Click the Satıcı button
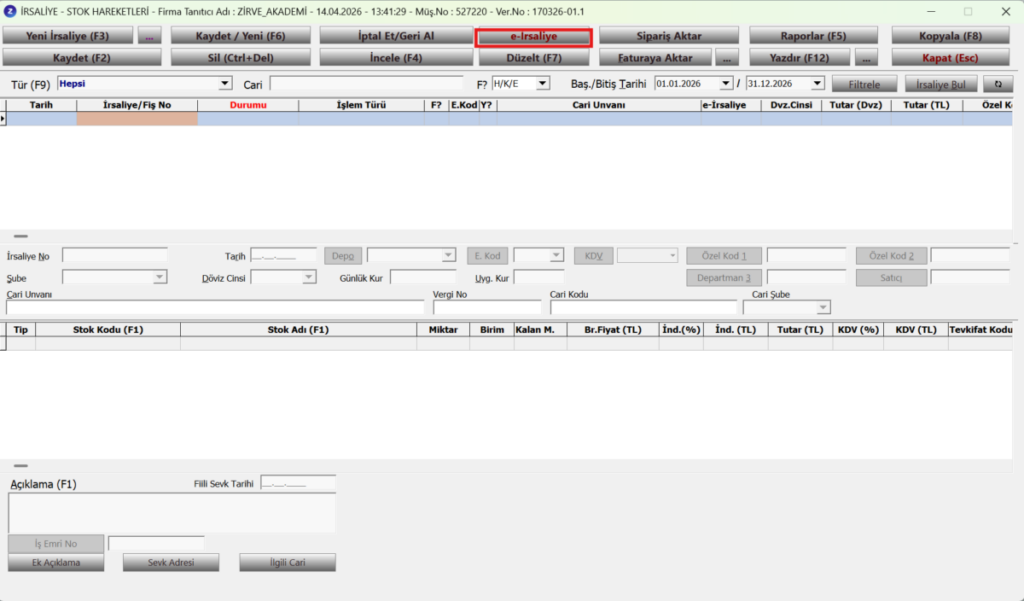This screenshot has height=601, width=1024. (x=891, y=278)
